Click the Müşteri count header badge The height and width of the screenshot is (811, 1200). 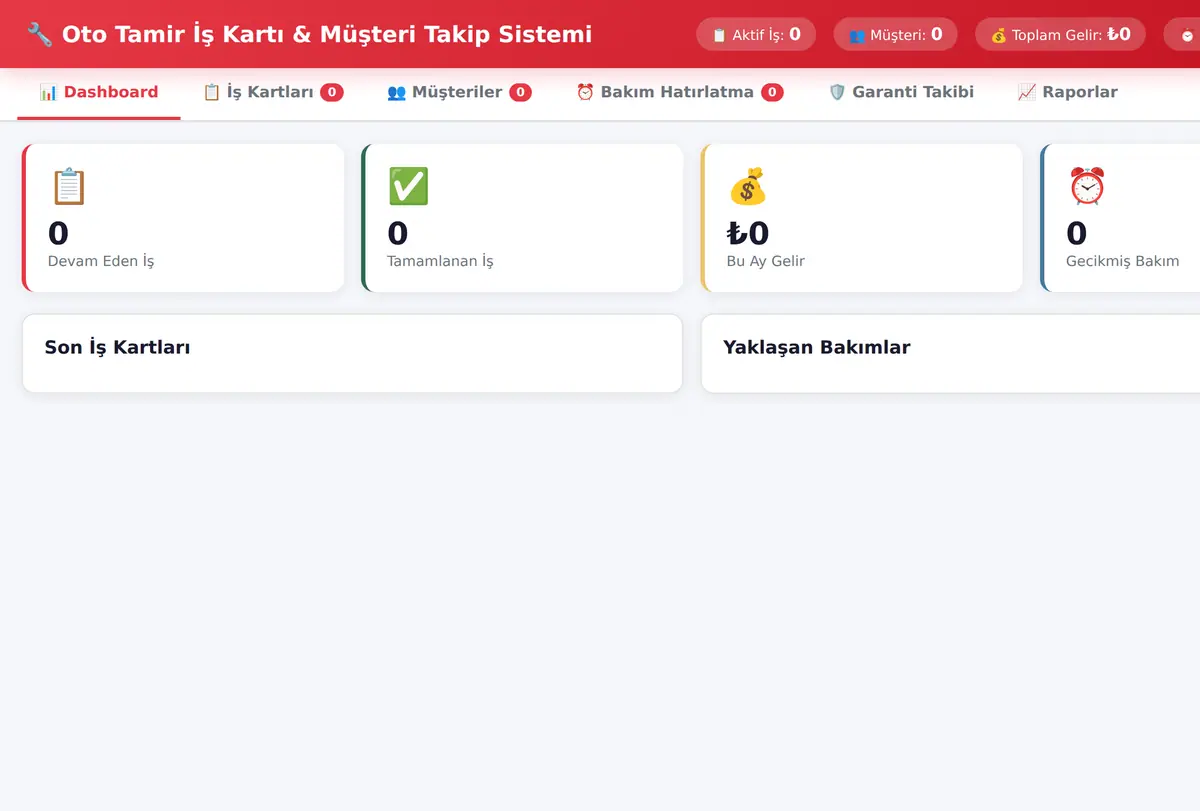pos(895,34)
